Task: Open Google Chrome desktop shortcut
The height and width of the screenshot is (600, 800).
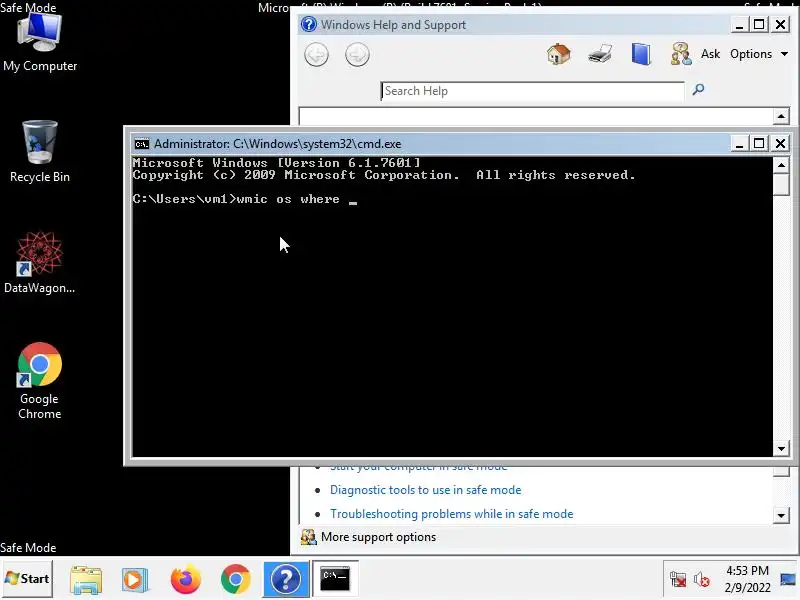Action: 39,381
